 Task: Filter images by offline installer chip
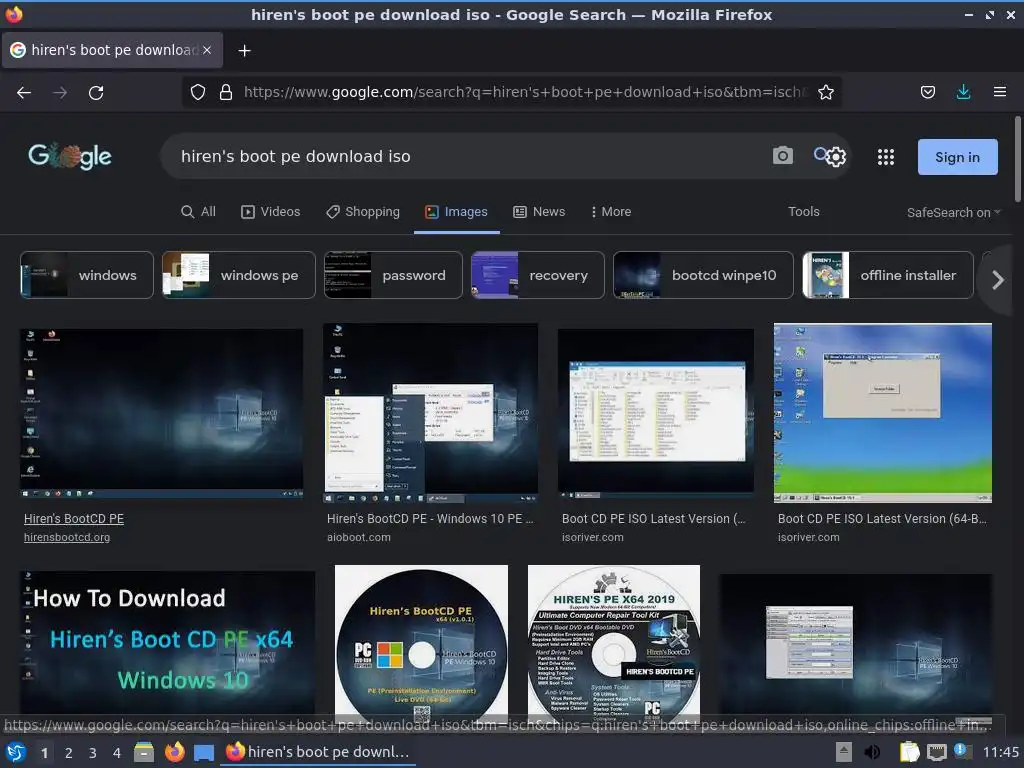(x=888, y=275)
